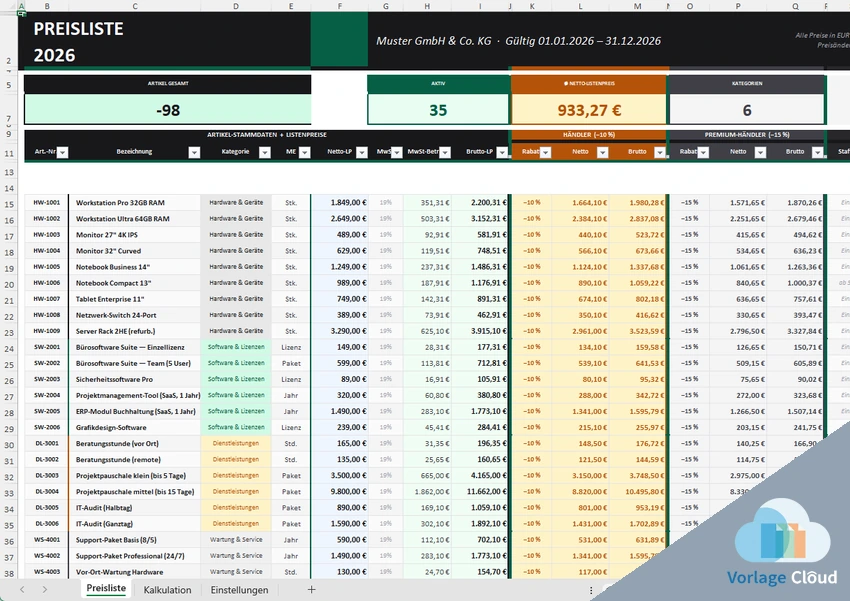Viewport: 850px width, 601px height.
Task: Click the Aktiv value 35
Action: click(438, 110)
